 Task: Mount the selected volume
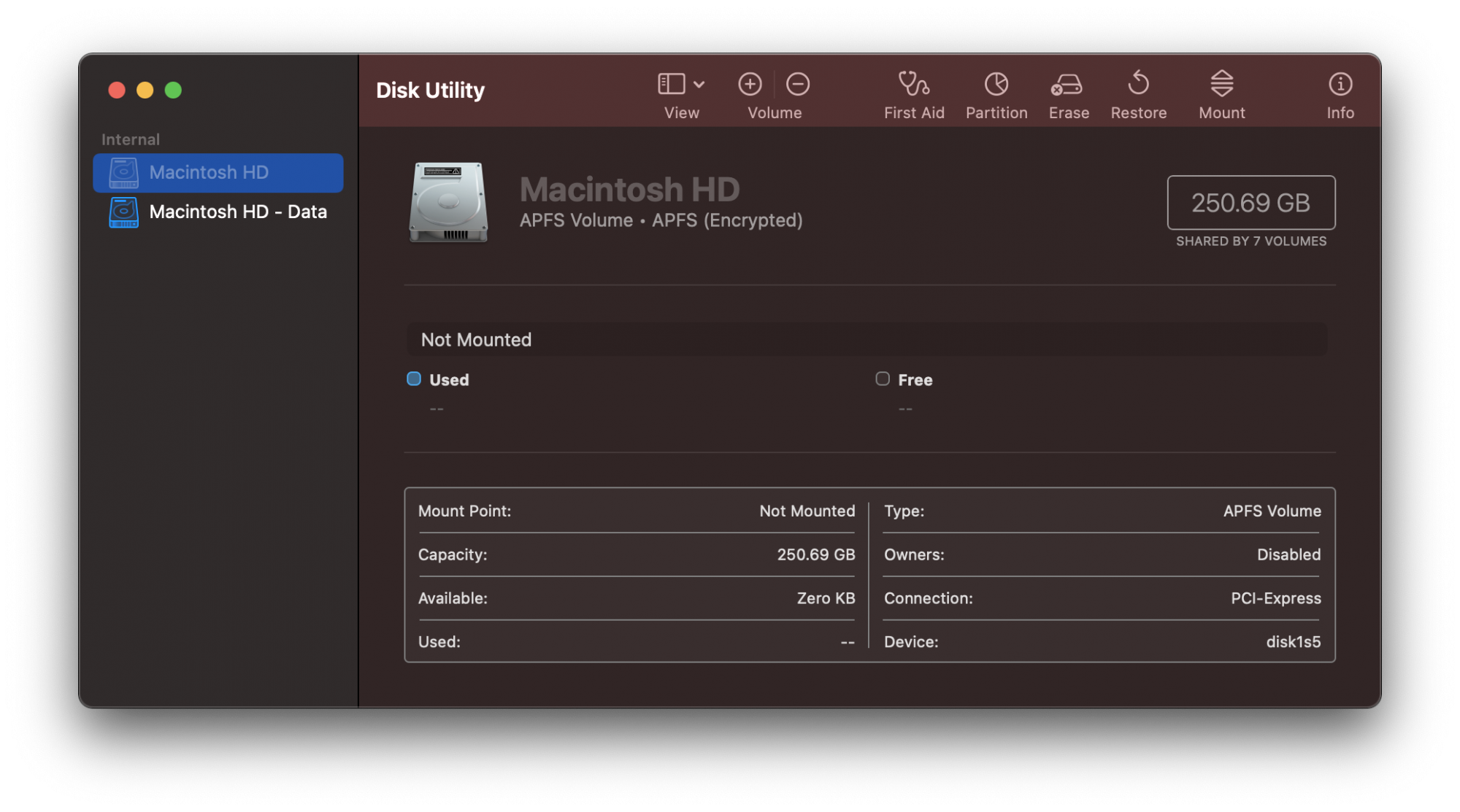[x=1221, y=85]
